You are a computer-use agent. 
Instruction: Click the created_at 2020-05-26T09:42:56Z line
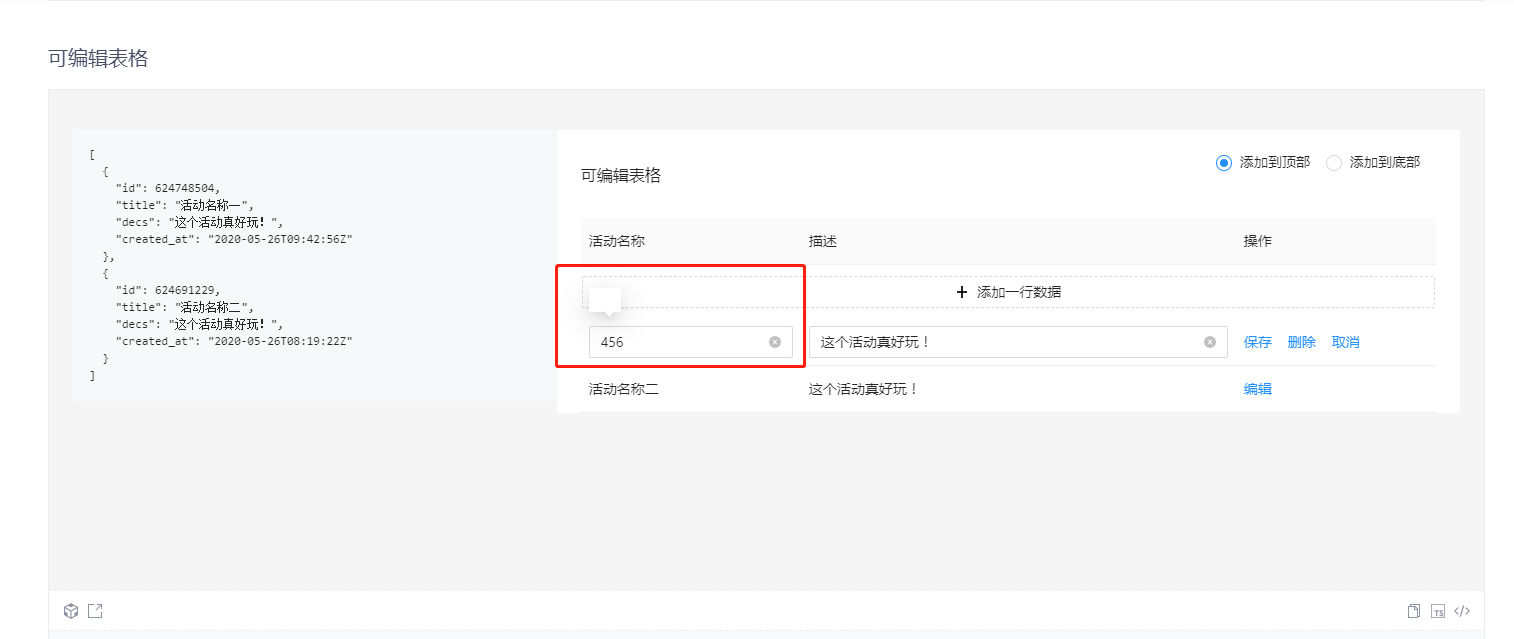pyautogui.click(x=234, y=239)
